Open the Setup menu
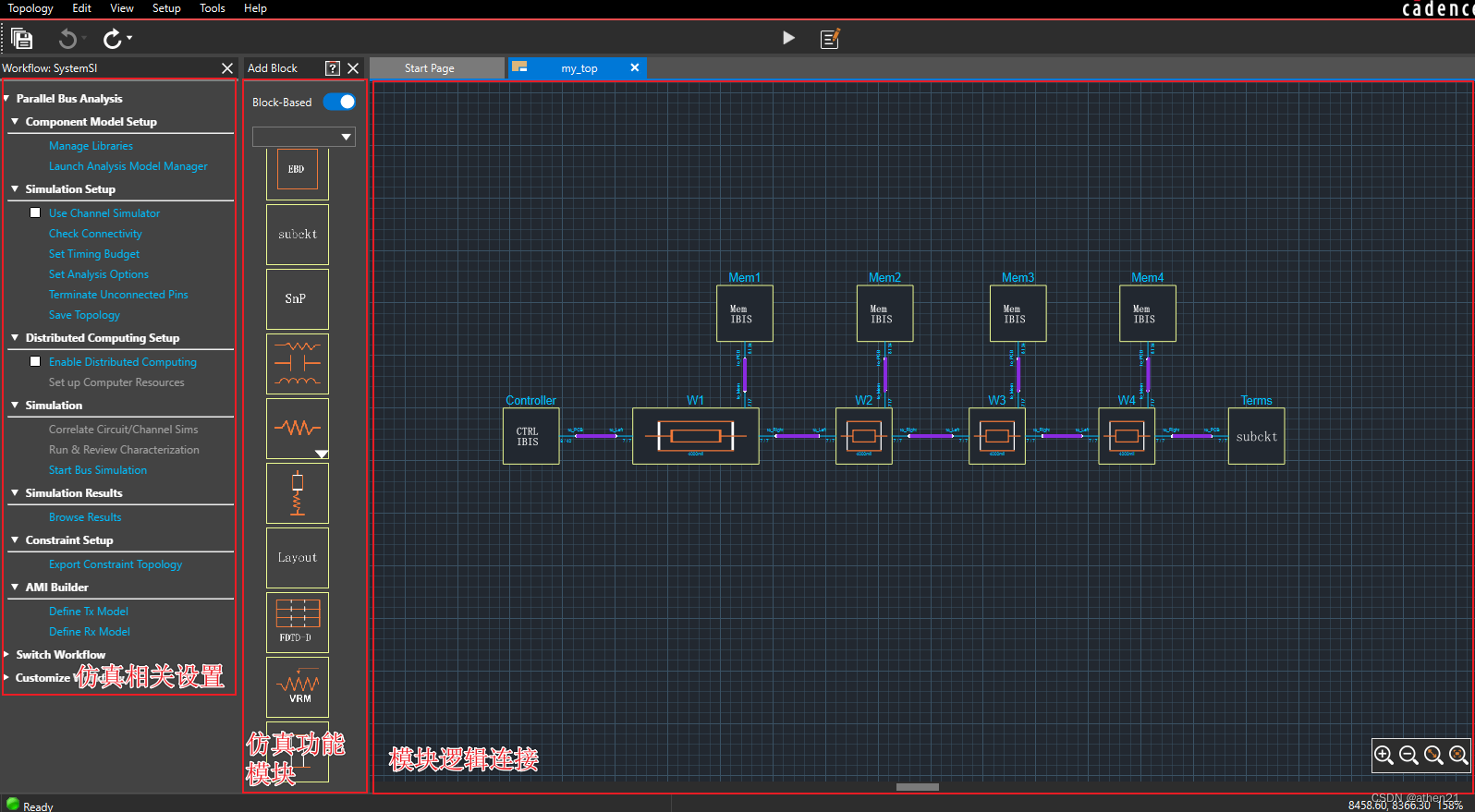The image size is (1475, 812). [x=166, y=8]
